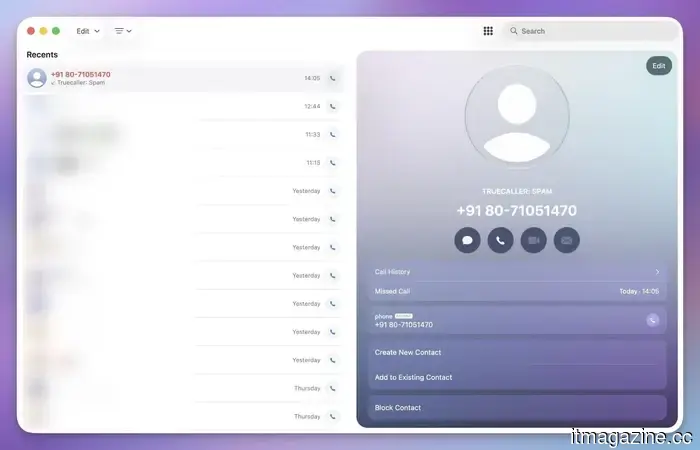Send a message to +91 80-71051470

[x=467, y=240]
